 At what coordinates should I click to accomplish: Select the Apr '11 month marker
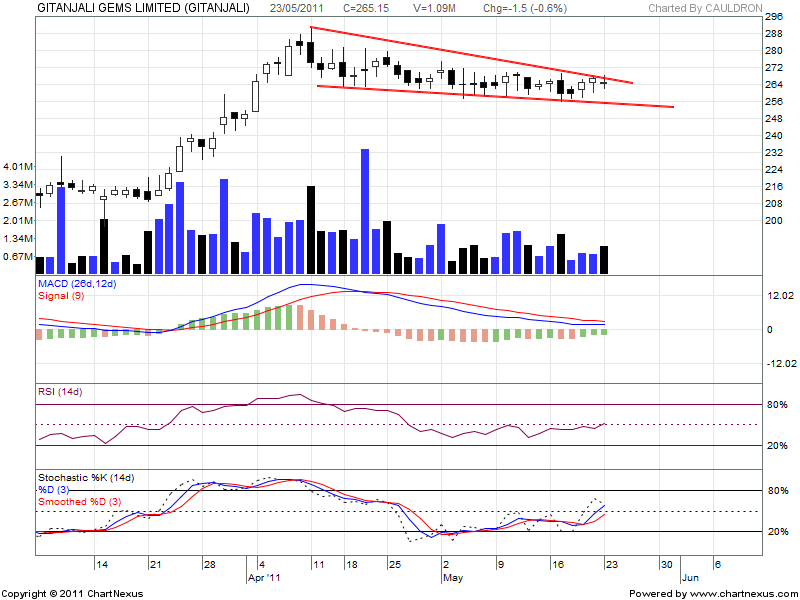coord(266,578)
